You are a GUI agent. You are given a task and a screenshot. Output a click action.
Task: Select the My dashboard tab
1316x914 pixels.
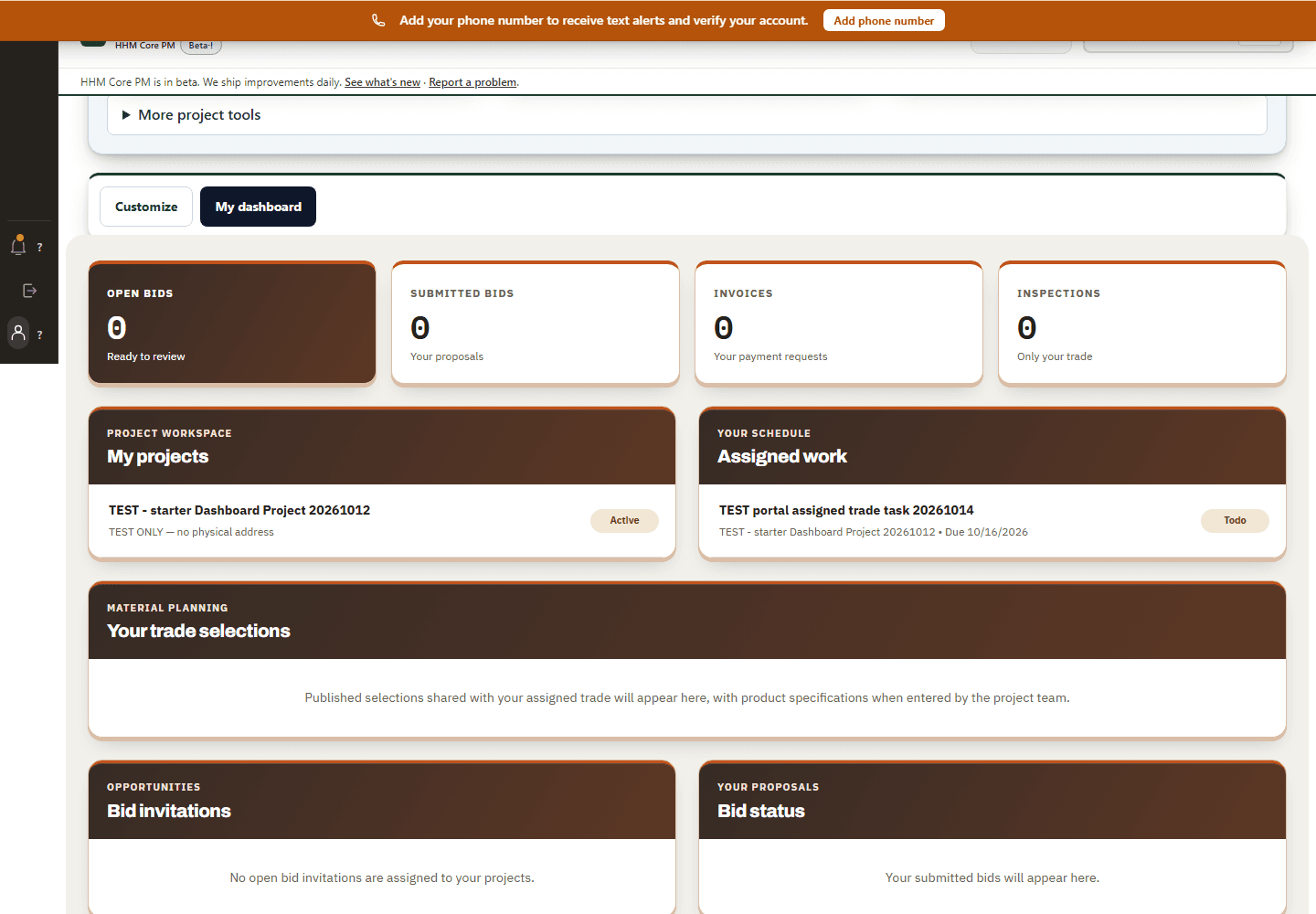(258, 207)
